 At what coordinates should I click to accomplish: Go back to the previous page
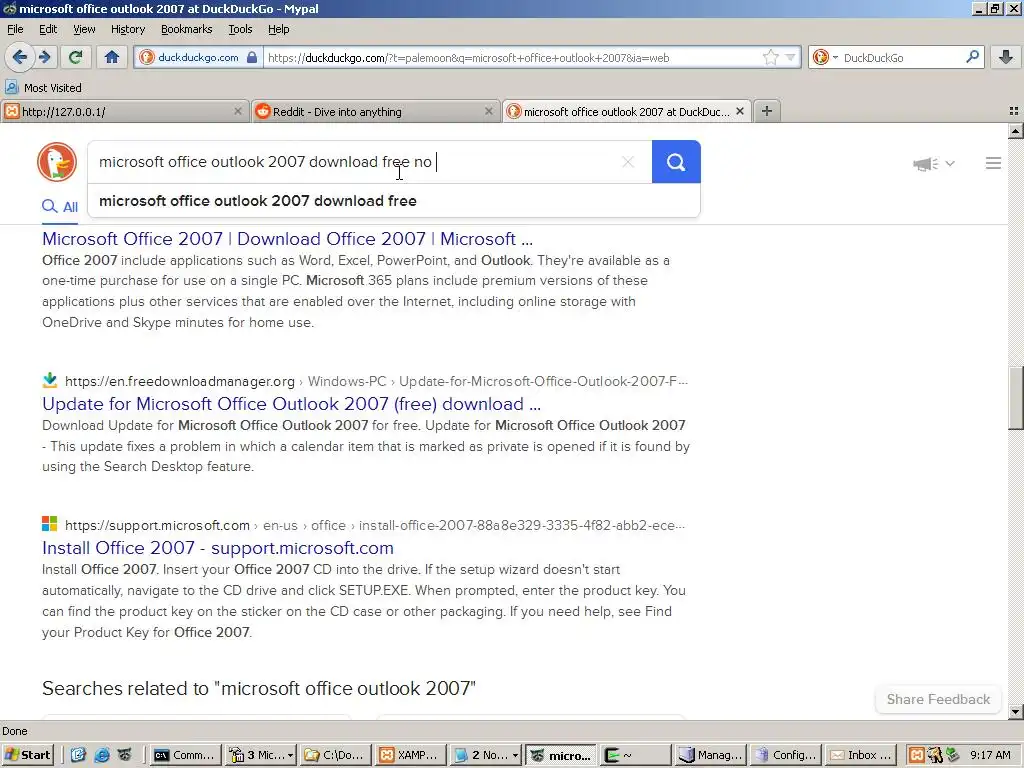coord(19,57)
